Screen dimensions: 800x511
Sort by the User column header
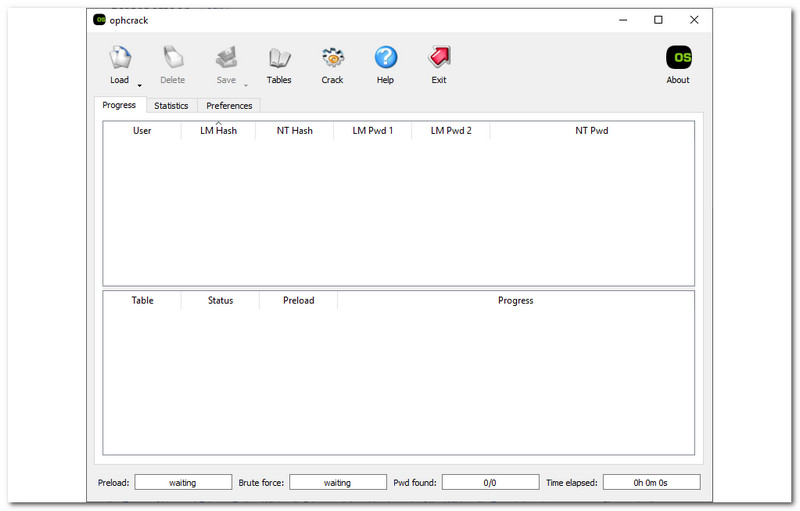(142, 131)
